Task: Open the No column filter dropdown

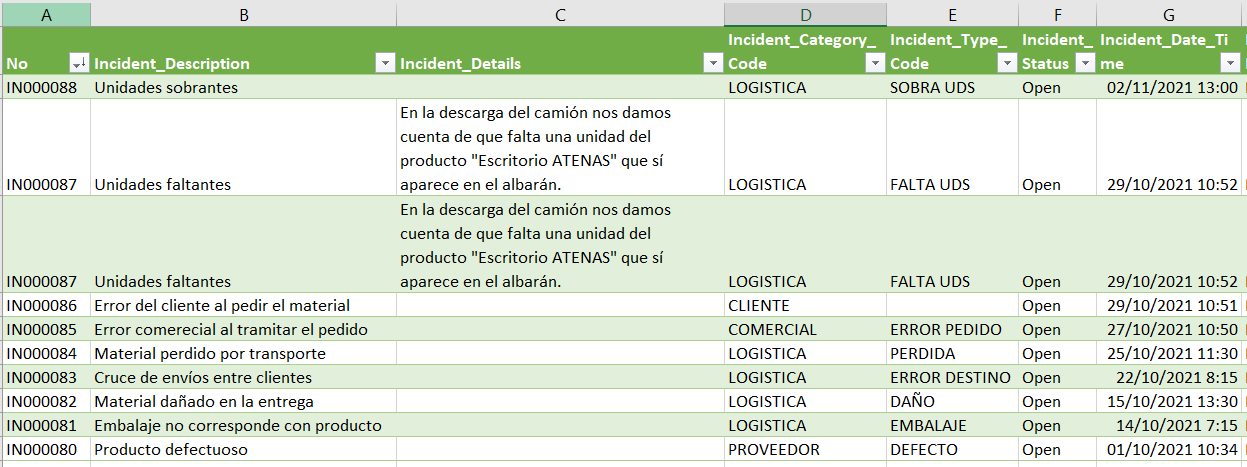Action: (78, 63)
